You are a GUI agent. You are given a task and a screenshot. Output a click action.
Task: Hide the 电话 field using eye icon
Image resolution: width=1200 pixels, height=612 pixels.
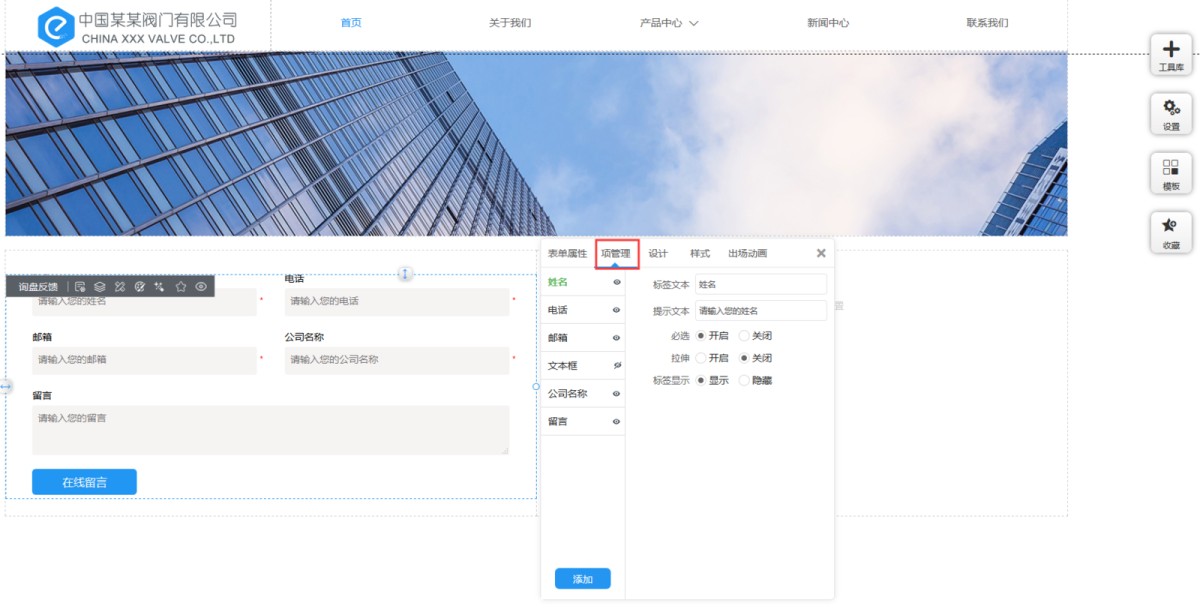click(x=617, y=311)
